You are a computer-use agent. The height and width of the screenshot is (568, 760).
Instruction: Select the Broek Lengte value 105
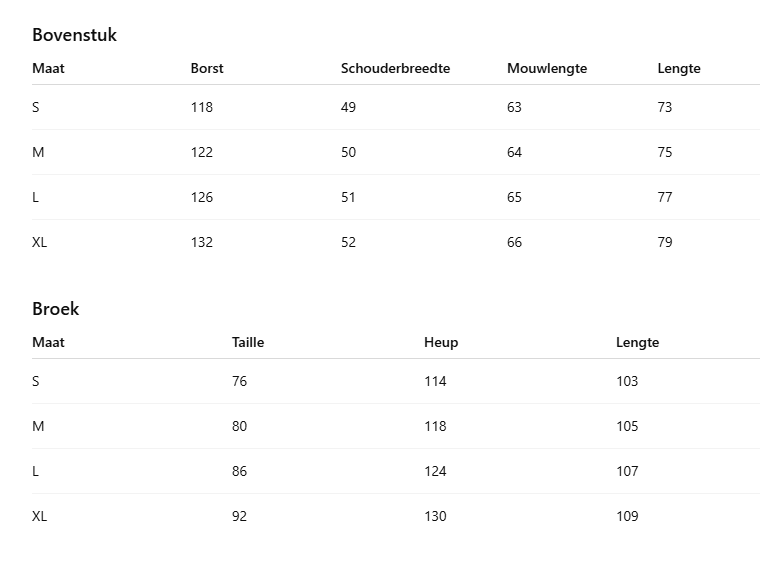click(627, 427)
